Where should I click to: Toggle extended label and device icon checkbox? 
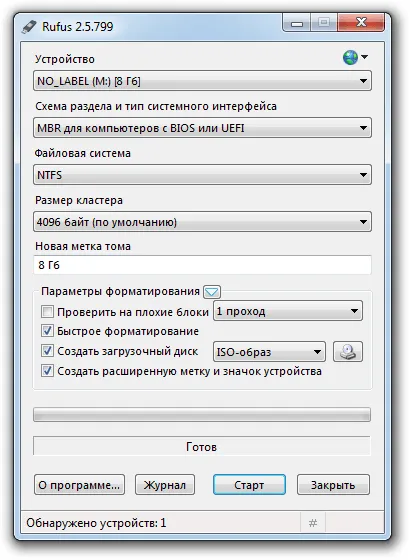[47, 371]
